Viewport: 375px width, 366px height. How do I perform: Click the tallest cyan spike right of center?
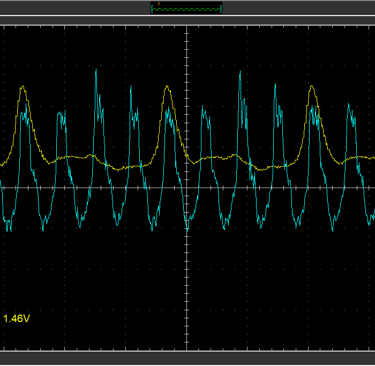pos(240,73)
